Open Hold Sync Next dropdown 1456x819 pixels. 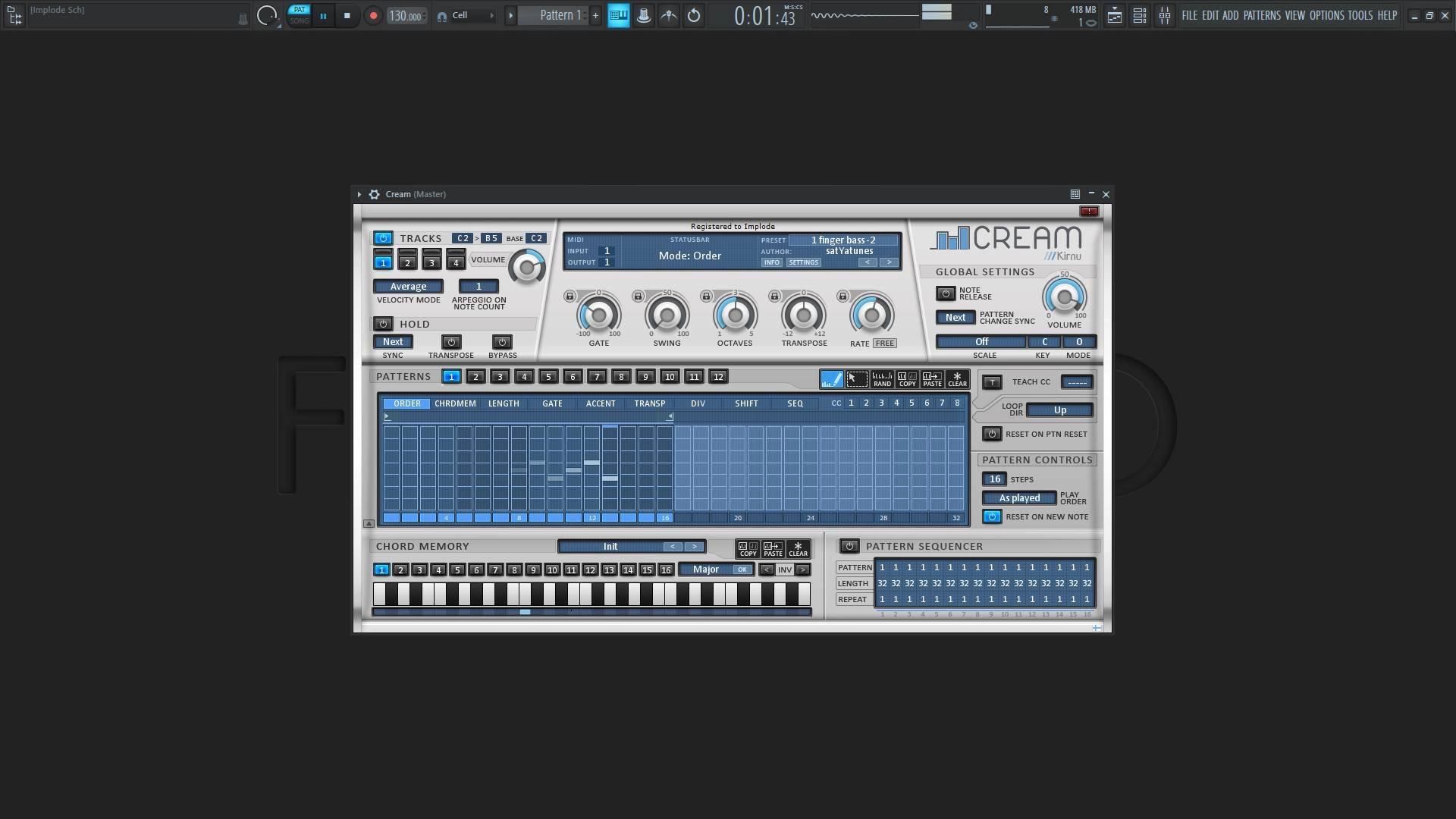pos(393,342)
